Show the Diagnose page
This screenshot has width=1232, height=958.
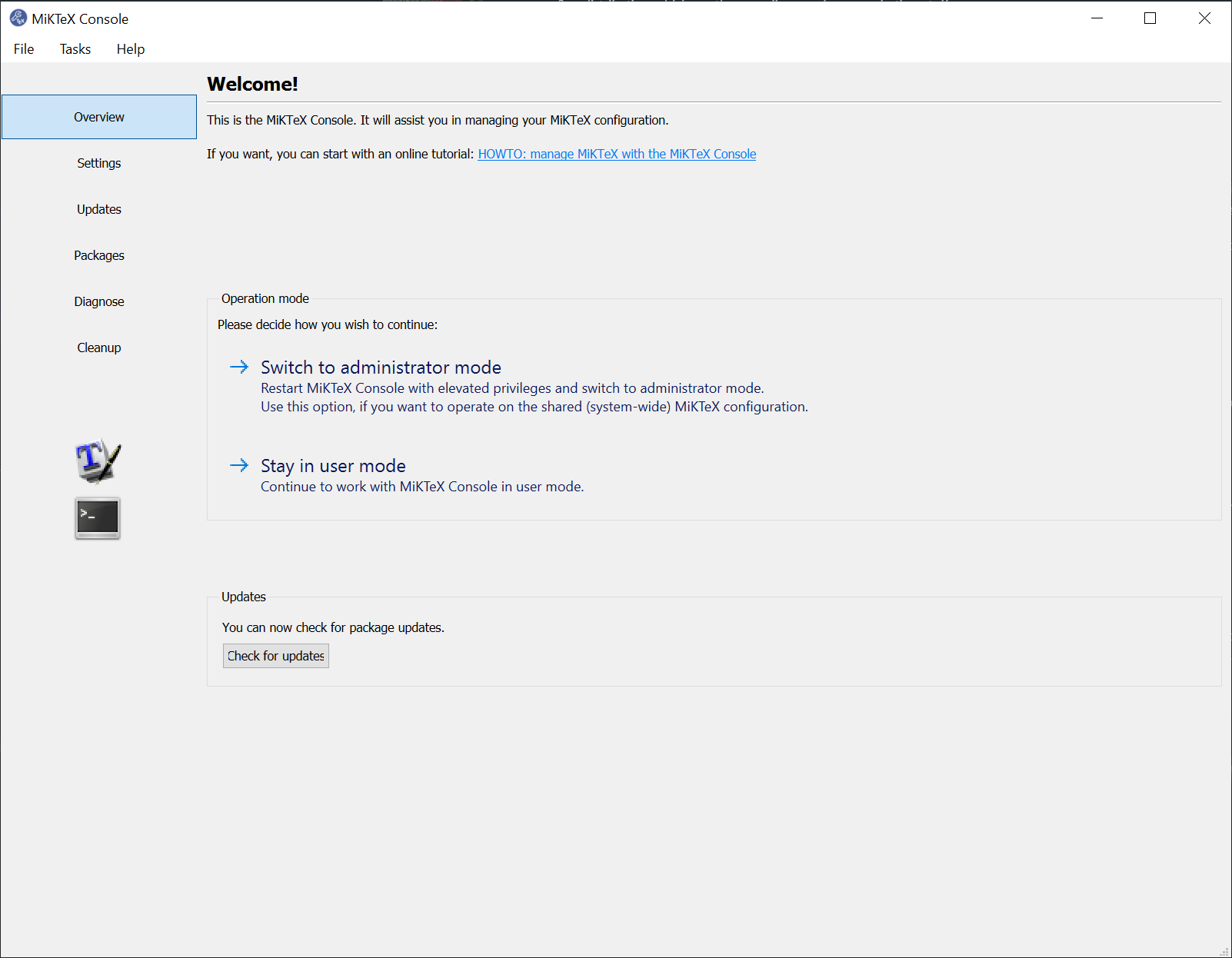tap(99, 301)
